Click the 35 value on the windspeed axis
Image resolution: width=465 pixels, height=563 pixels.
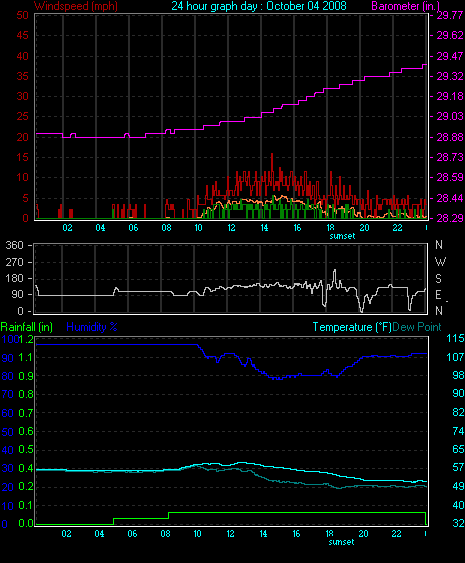pyautogui.click(x=22, y=76)
